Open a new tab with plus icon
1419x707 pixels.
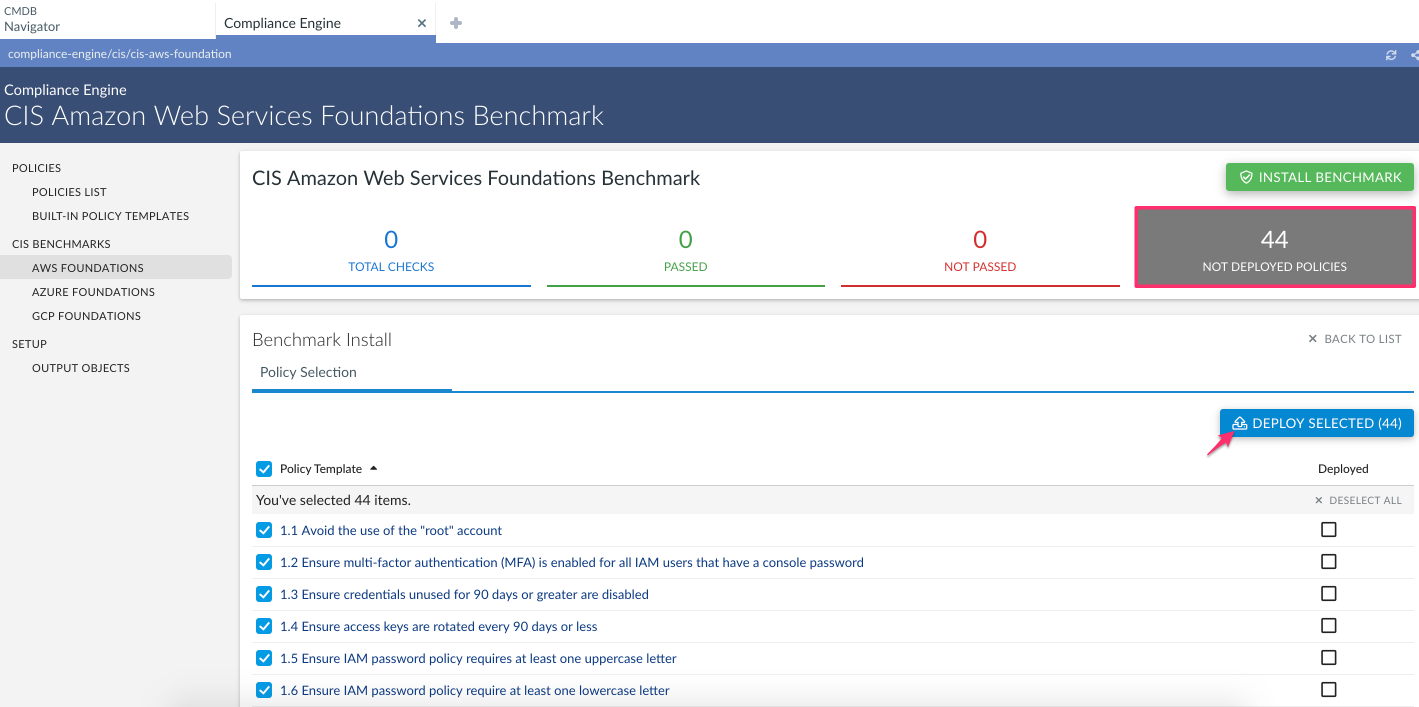coord(456,23)
